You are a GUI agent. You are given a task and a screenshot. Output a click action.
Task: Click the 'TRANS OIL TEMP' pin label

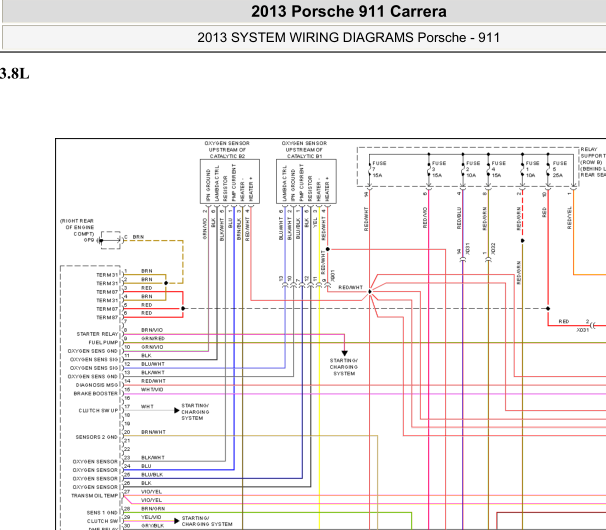[94, 496]
